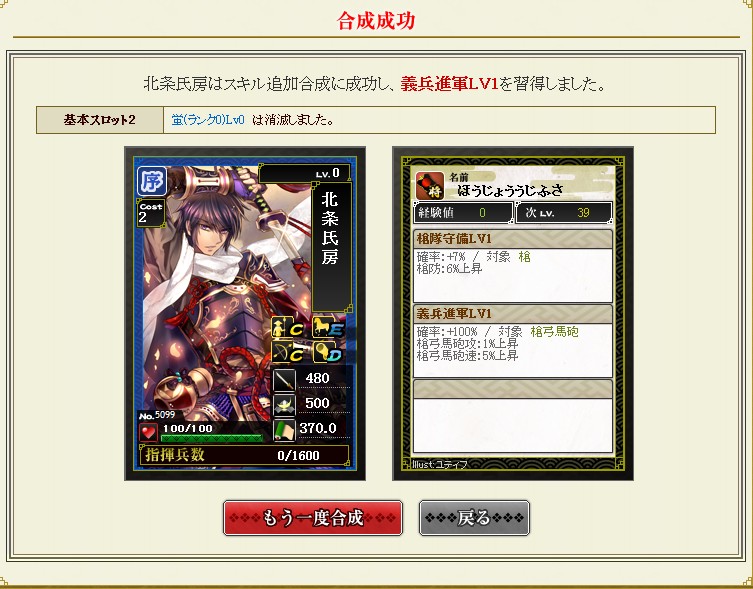This screenshot has height=589, width=753.
Task: Click the green HP gauge bar
Action: point(212,438)
